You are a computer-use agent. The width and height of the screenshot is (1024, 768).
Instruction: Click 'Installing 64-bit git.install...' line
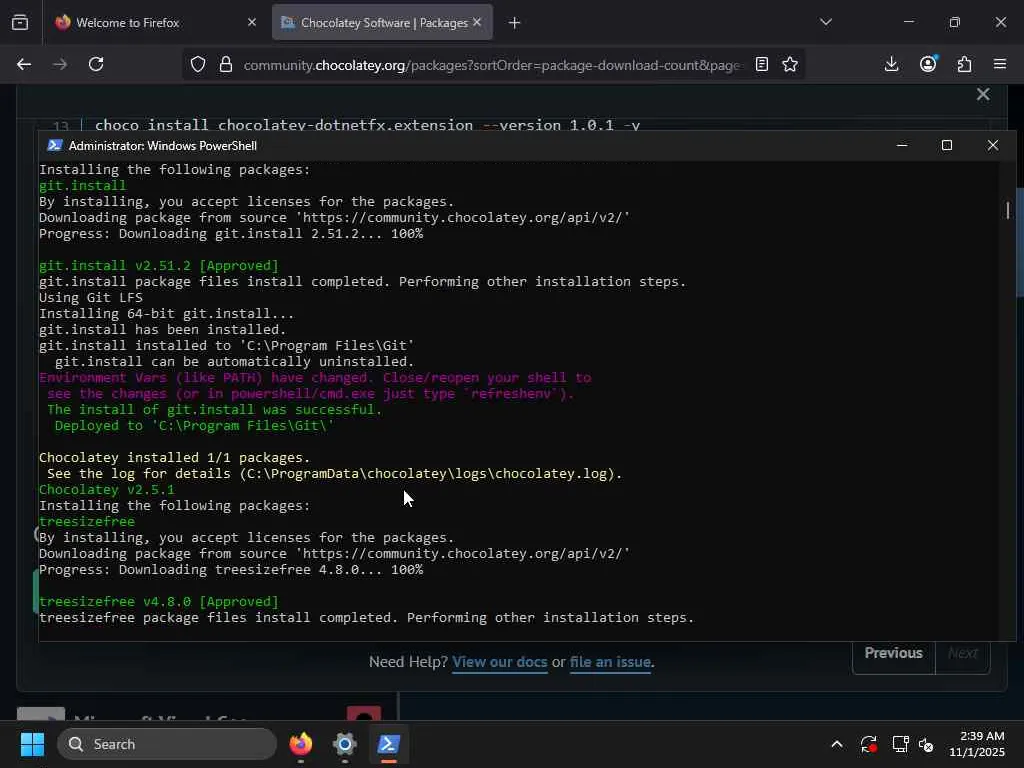tap(167, 313)
